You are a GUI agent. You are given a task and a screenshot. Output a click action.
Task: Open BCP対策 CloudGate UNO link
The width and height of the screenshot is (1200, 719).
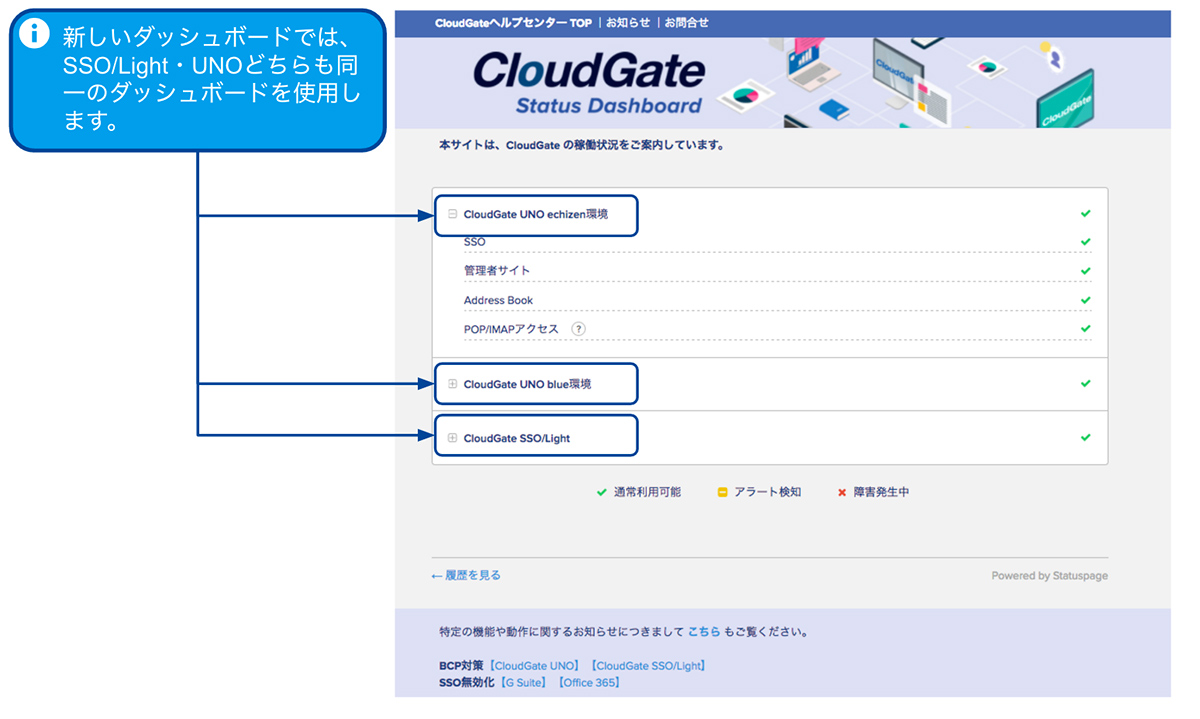(534, 666)
